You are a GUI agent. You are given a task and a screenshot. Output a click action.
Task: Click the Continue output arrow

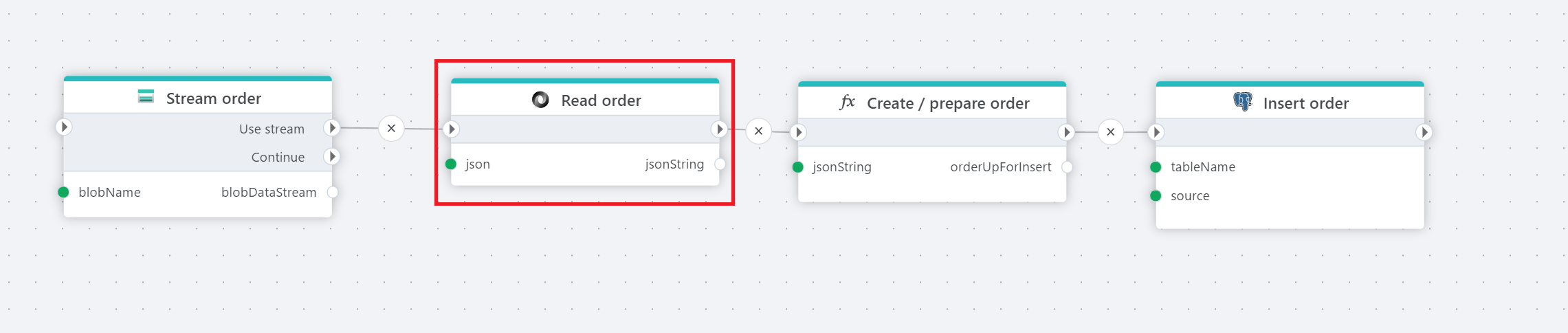[332, 156]
